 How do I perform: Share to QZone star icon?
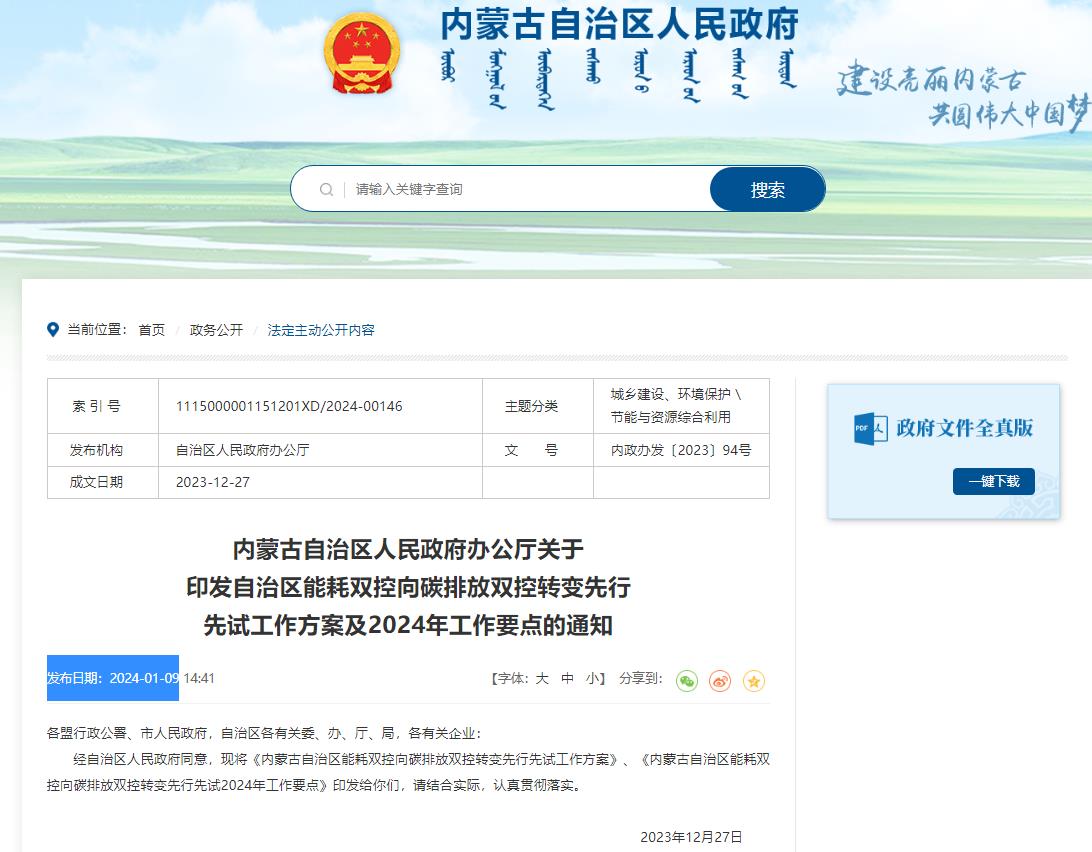(754, 681)
